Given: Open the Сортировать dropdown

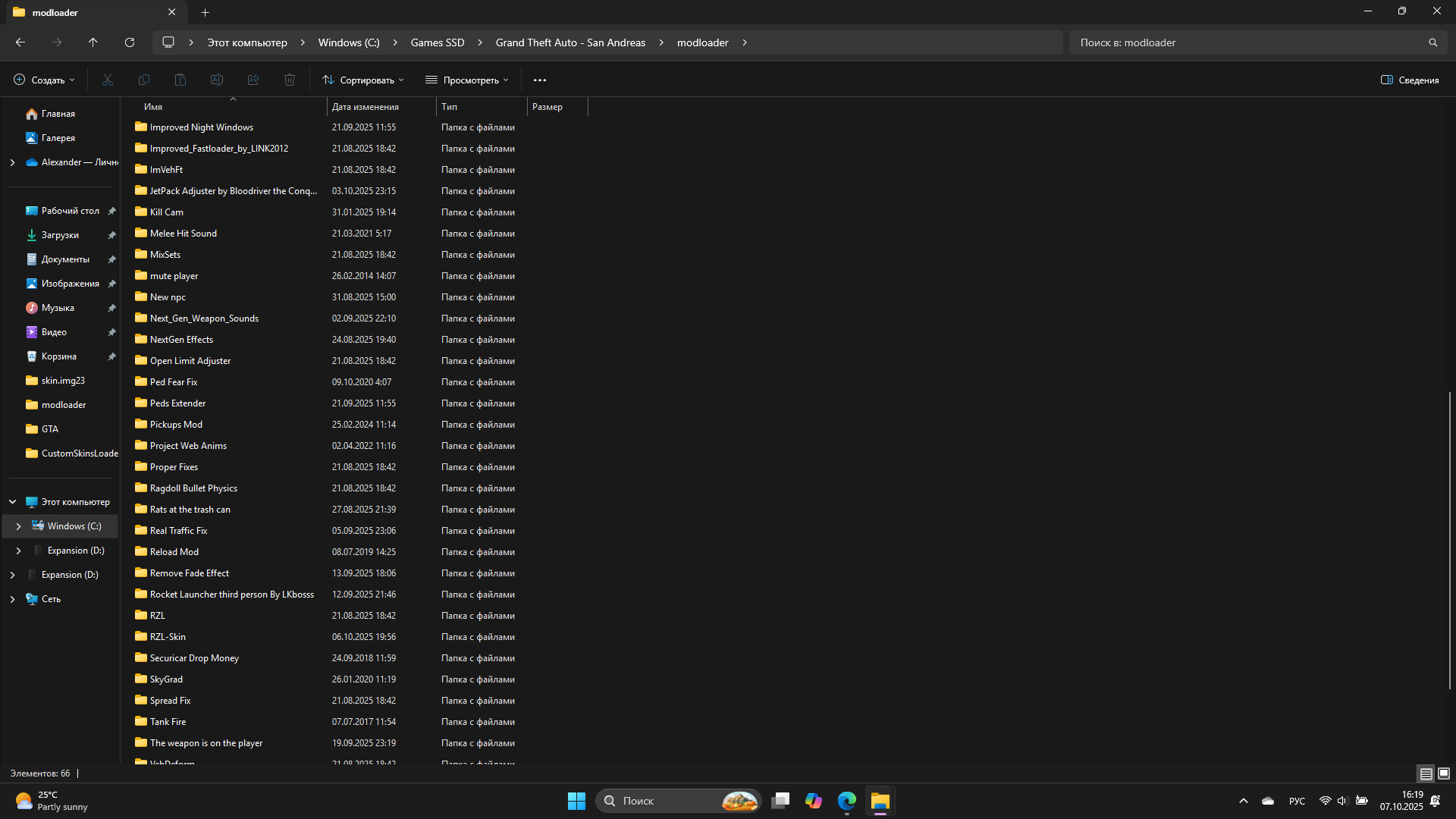Looking at the screenshot, I should click(x=363, y=80).
